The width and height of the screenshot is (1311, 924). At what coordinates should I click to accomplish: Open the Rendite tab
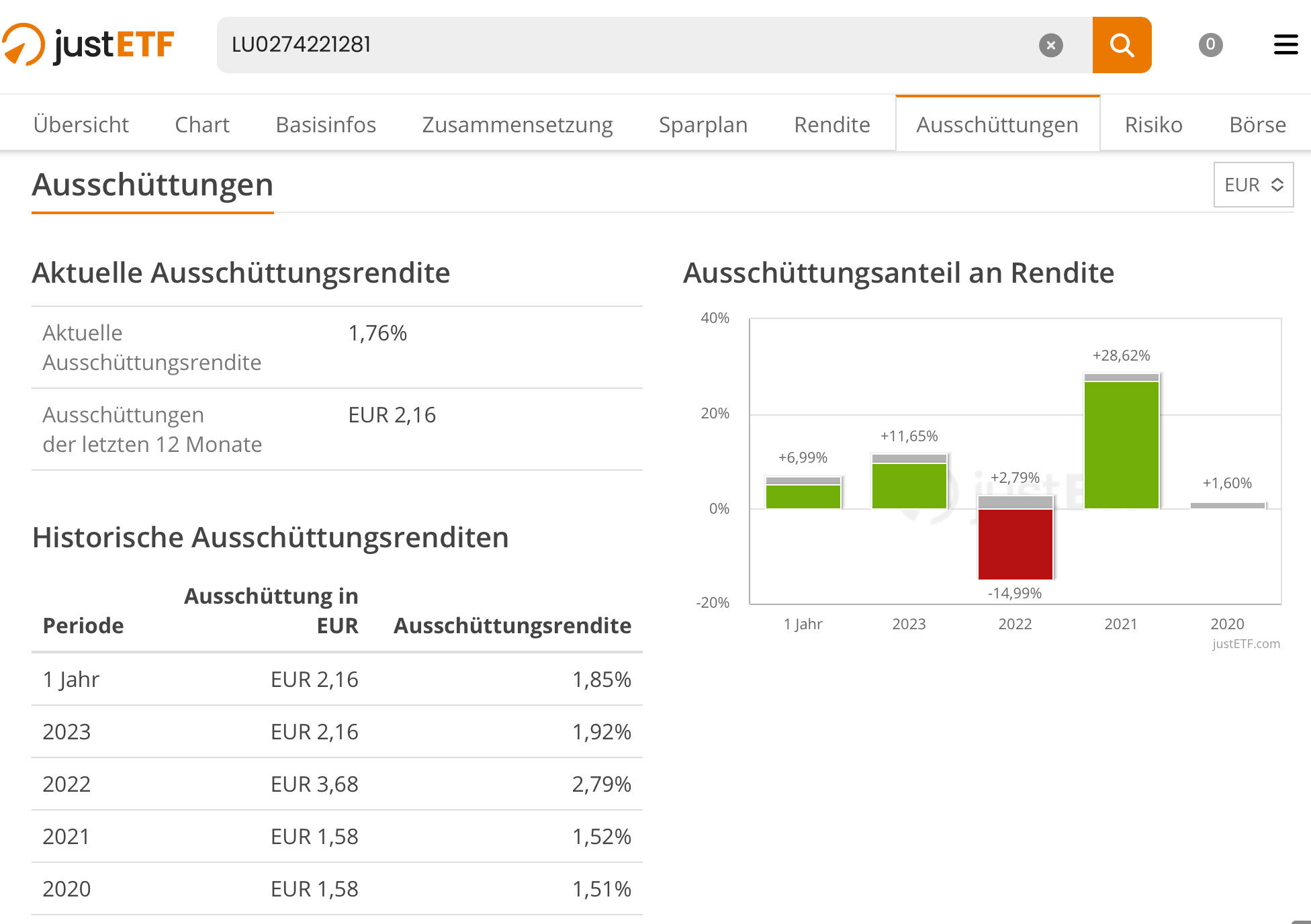click(831, 125)
